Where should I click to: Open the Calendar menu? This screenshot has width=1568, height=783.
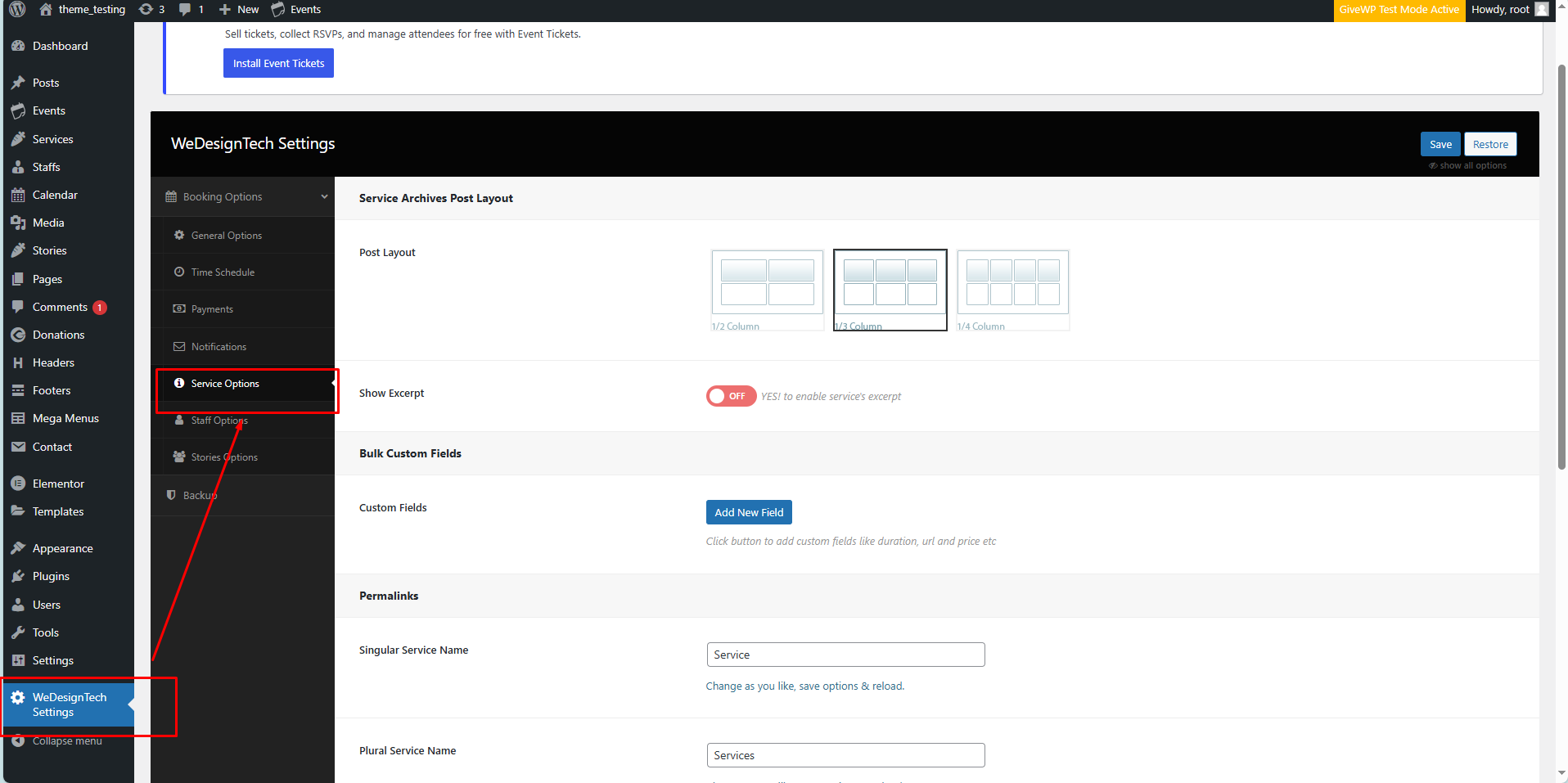pyautogui.click(x=69, y=195)
